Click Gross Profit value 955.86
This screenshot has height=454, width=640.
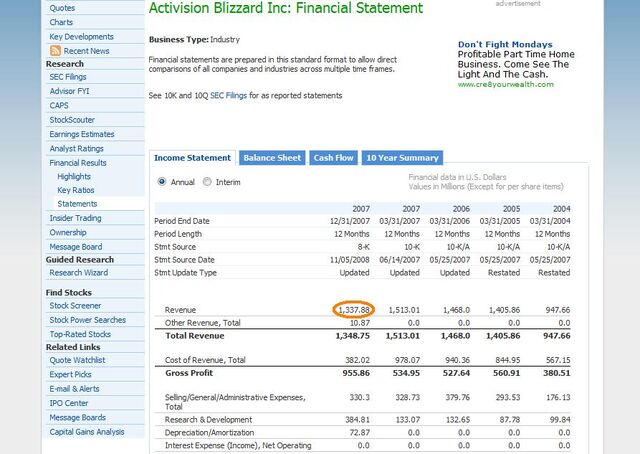point(356,373)
